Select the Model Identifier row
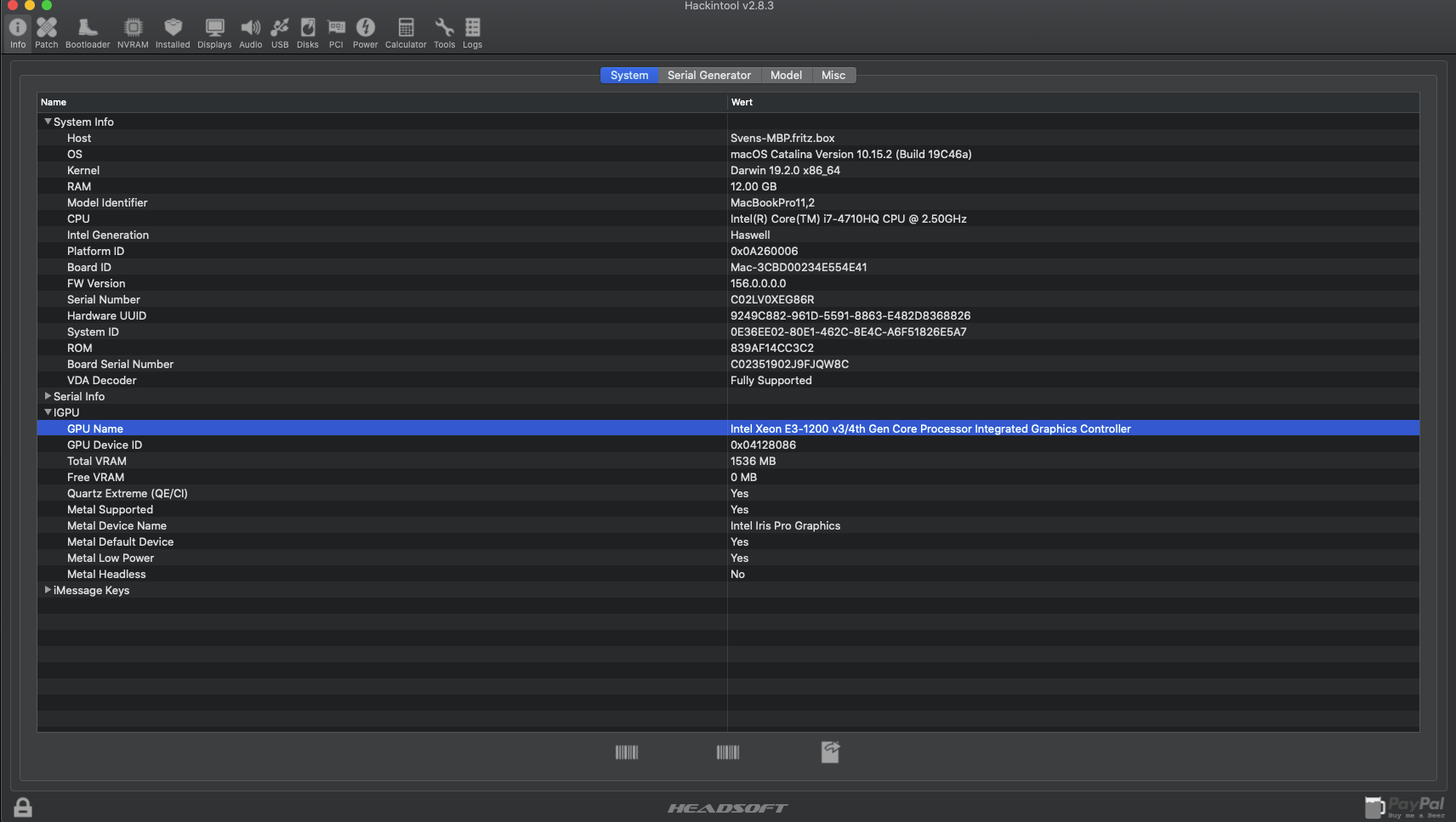The height and width of the screenshot is (822, 1456). tap(728, 202)
